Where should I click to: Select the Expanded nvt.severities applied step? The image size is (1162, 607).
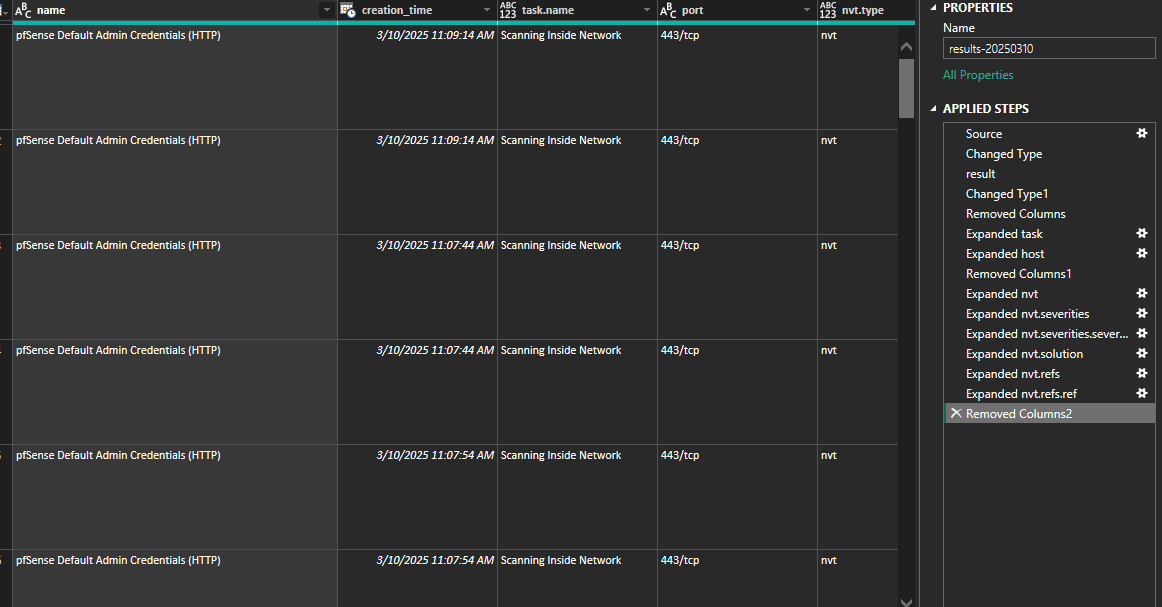coord(1027,314)
